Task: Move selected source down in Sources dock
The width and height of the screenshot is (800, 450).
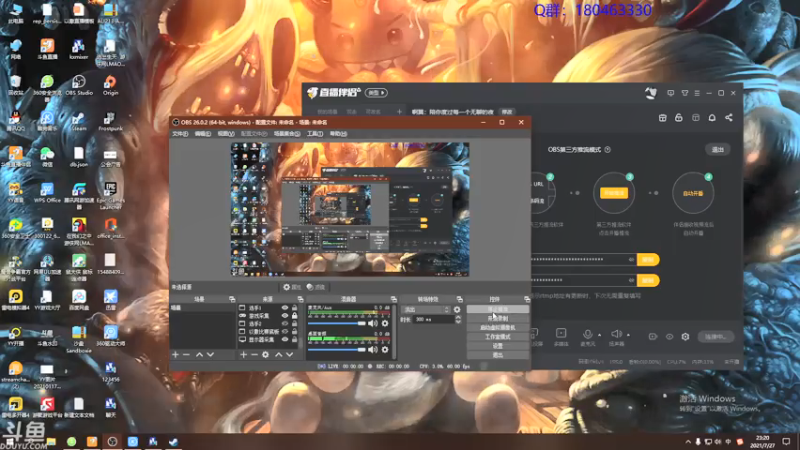Action: tap(289, 355)
